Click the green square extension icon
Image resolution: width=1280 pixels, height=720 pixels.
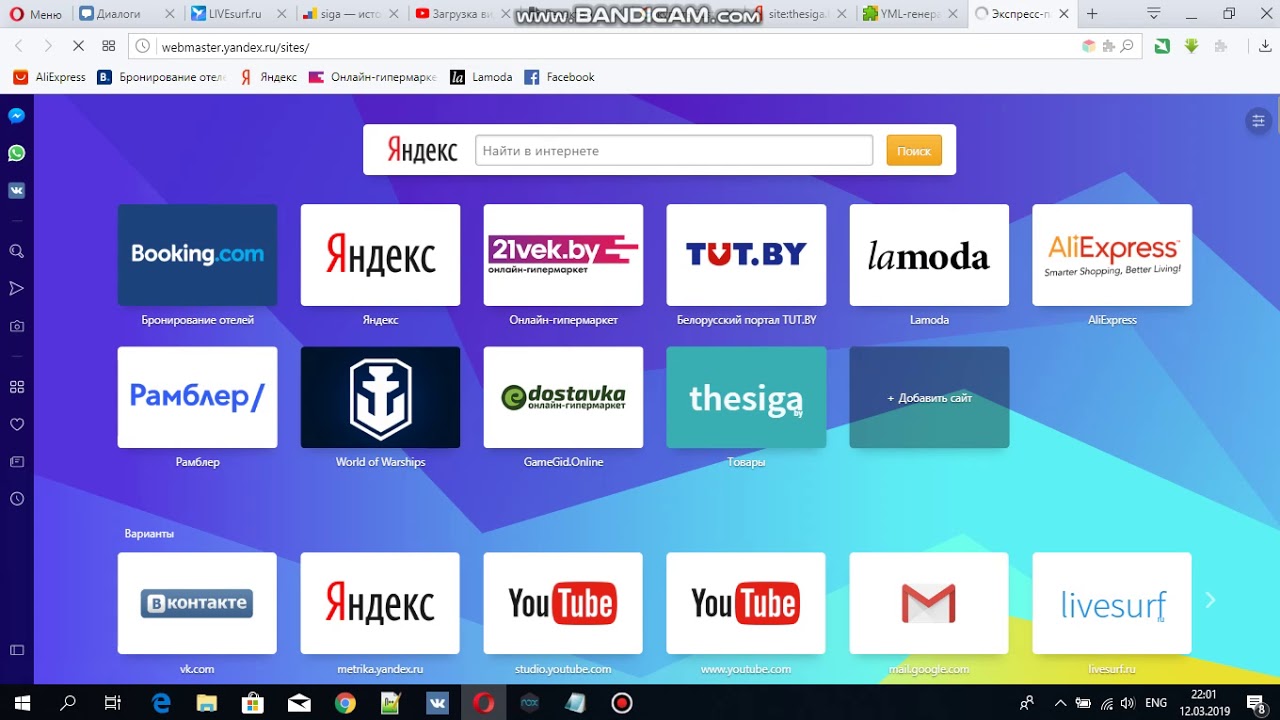pyautogui.click(x=1162, y=46)
